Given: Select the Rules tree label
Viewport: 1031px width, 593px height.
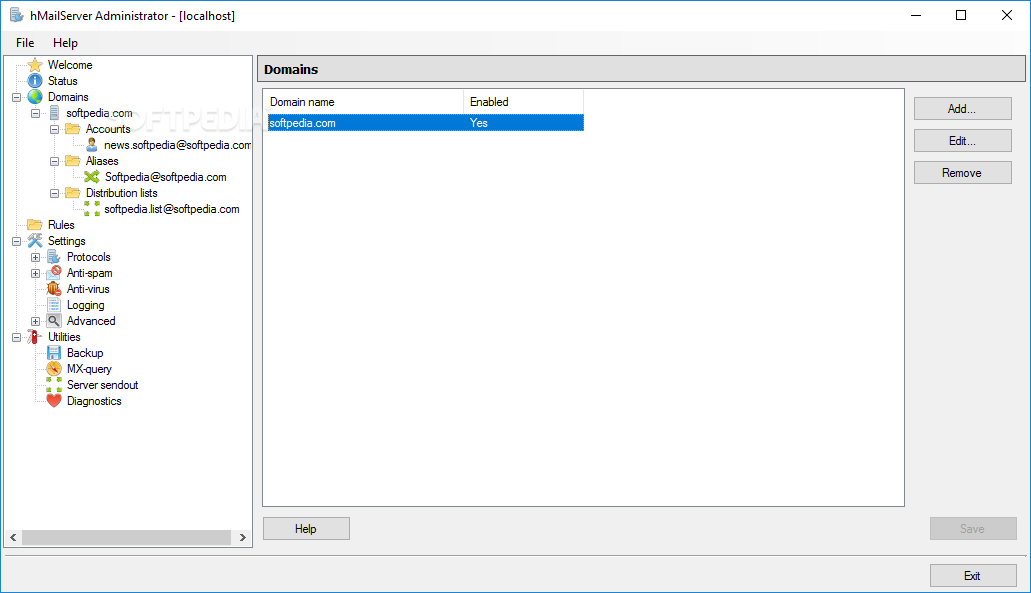Looking at the screenshot, I should click(61, 225).
